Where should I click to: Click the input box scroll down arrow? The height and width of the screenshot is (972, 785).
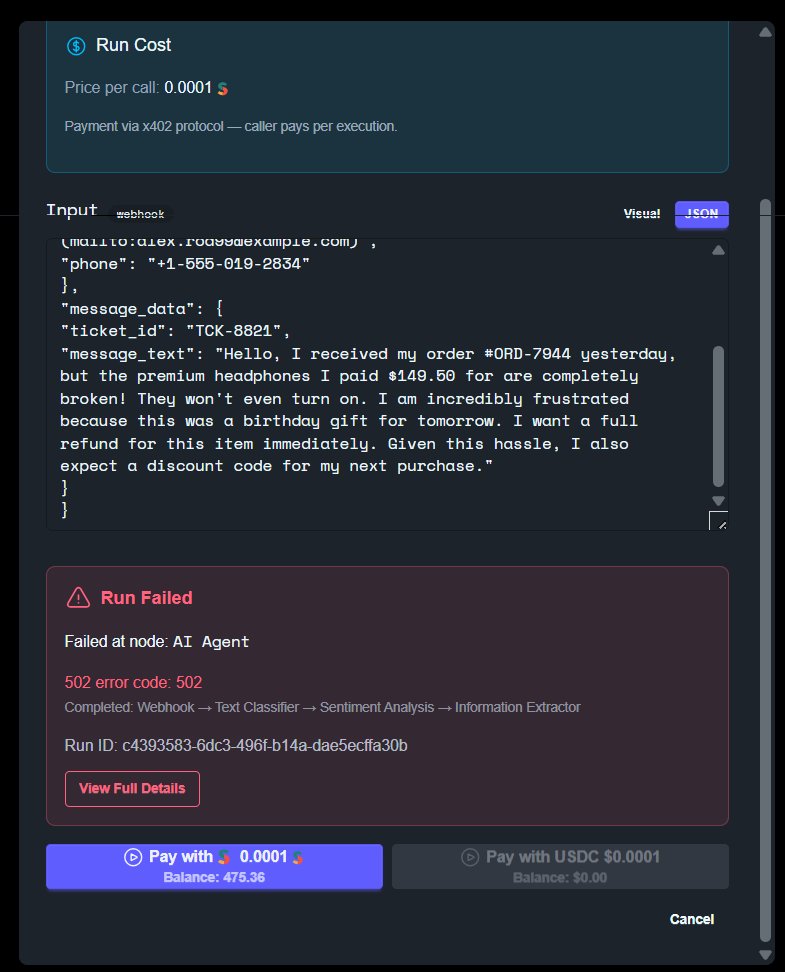[x=718, y=500]
